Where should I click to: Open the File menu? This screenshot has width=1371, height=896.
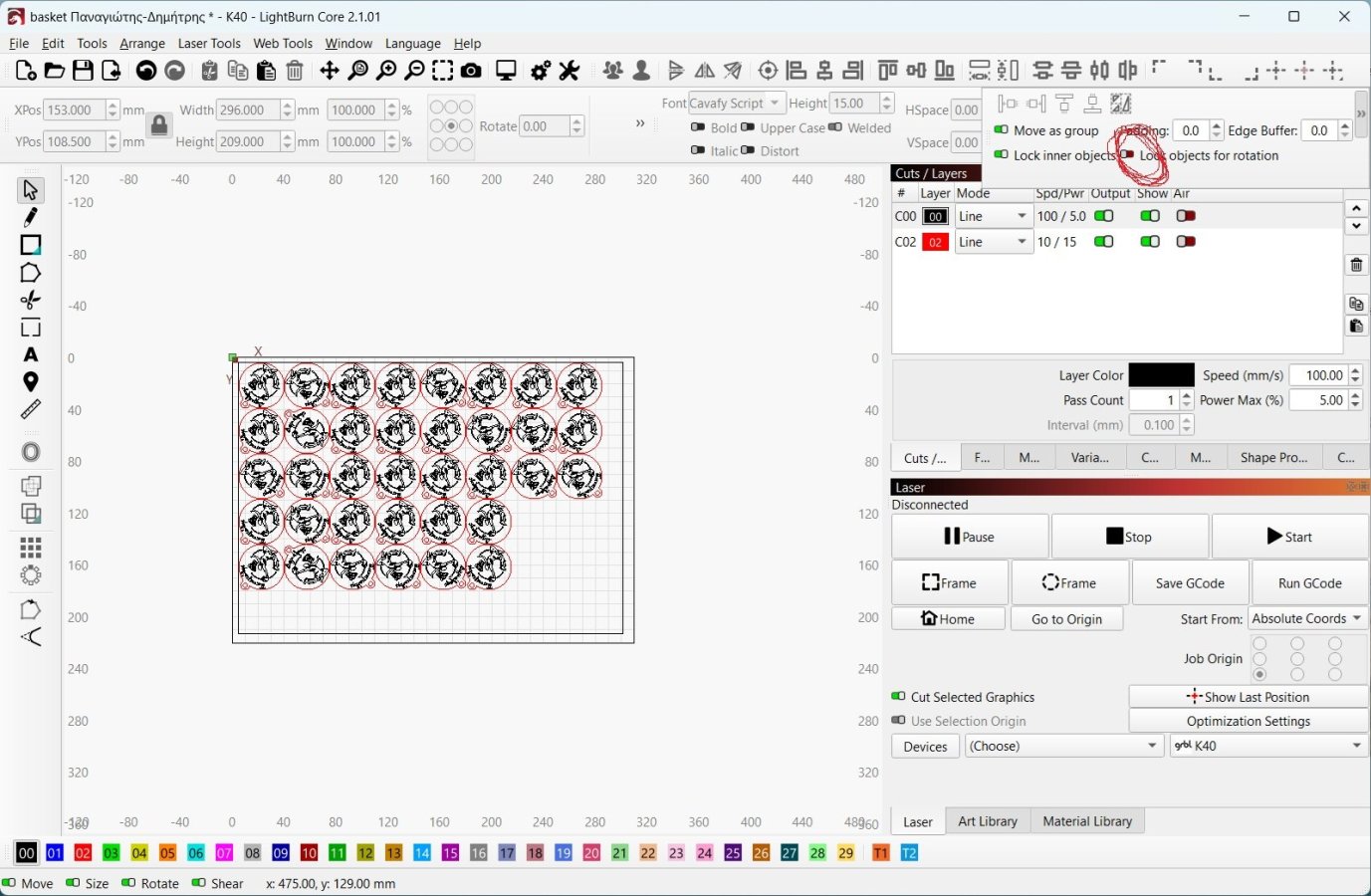(19, 43)
